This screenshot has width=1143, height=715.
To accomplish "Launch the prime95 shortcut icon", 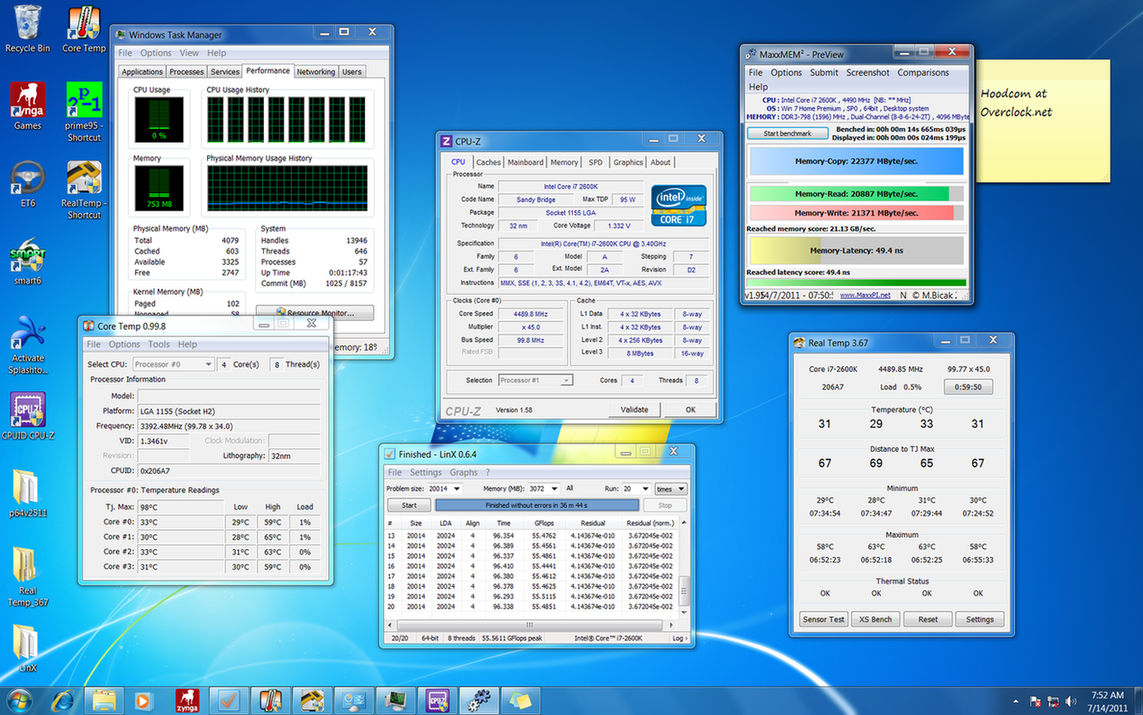I will pos(84,112).
